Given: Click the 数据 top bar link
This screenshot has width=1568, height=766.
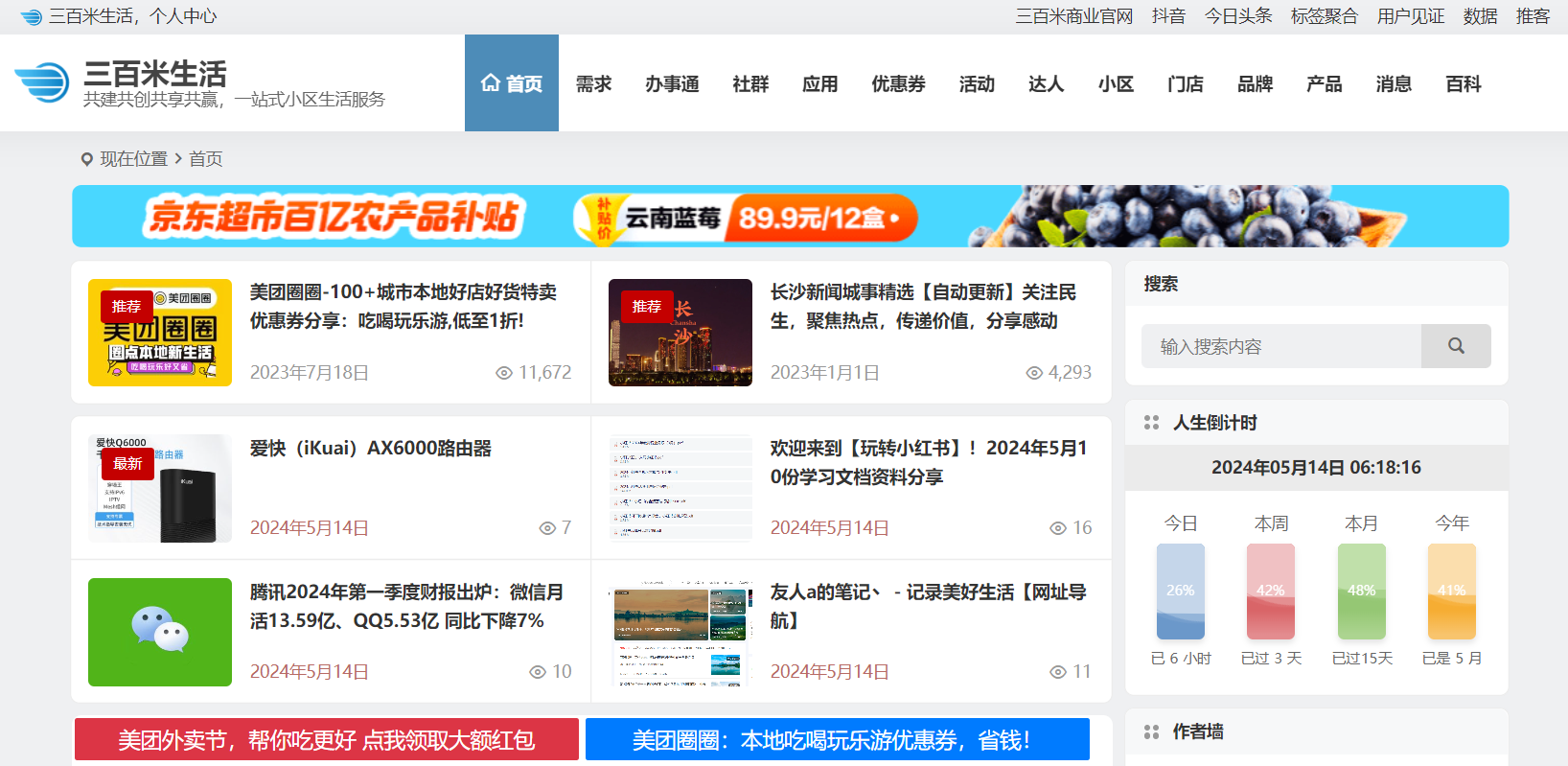Looking at the screenshot, I should tap(1480, 16).
